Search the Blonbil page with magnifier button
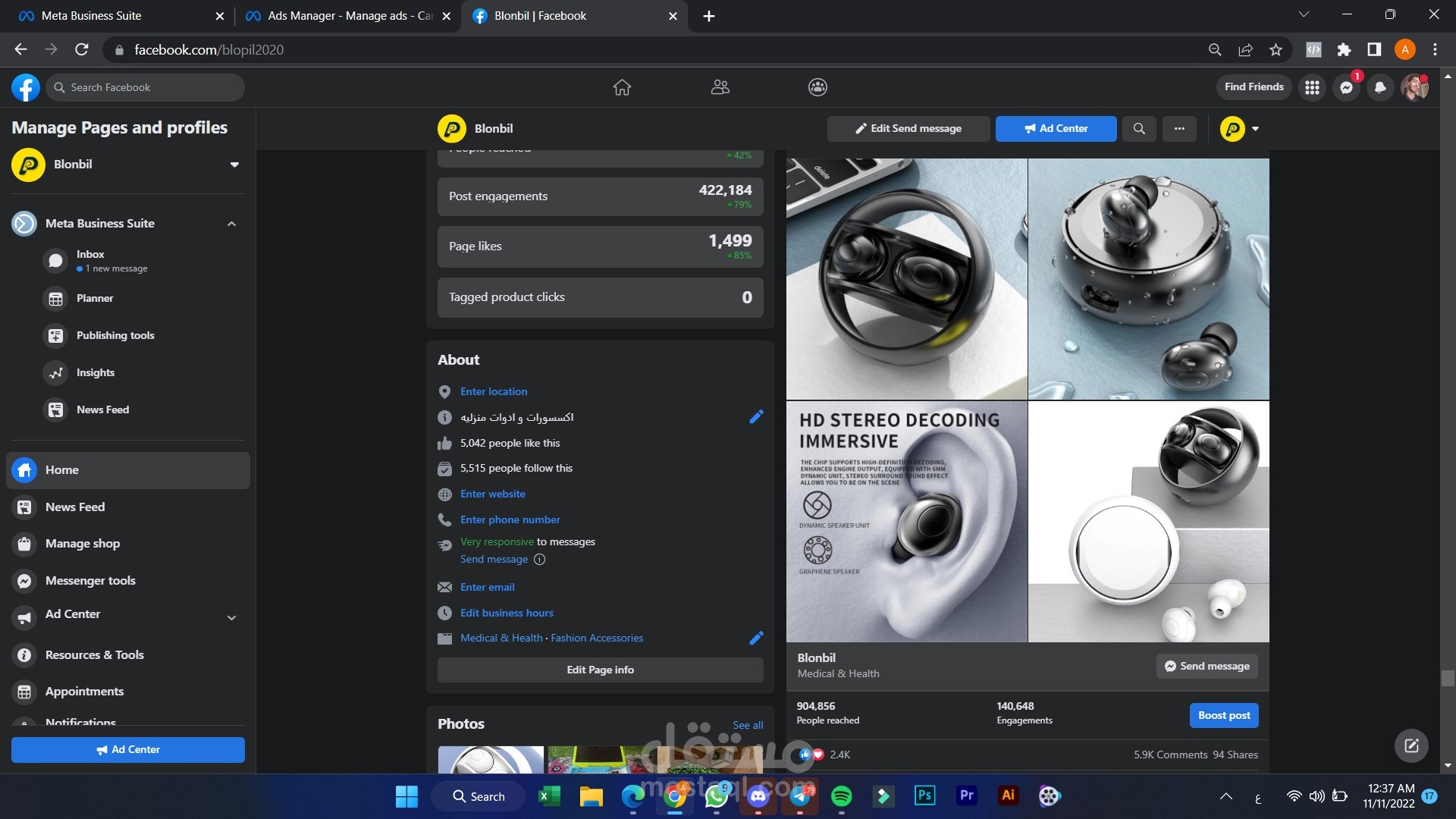Screen dimensions: 1456x819 (x=1139, y=129)
